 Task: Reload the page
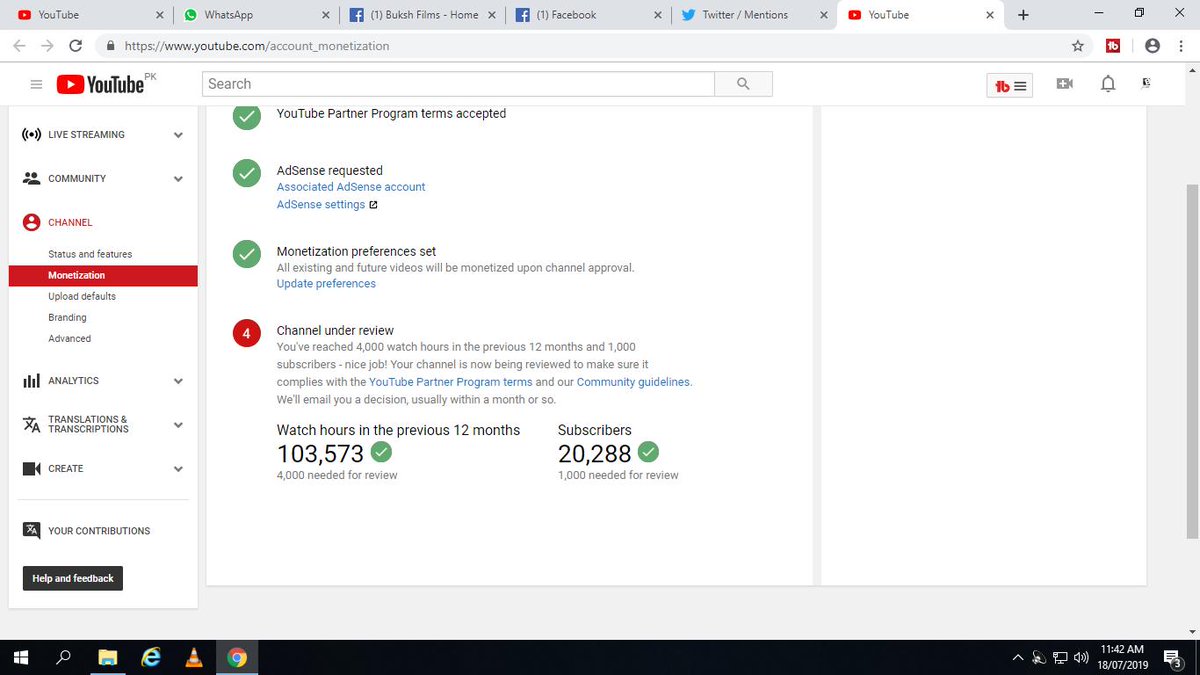75,46
